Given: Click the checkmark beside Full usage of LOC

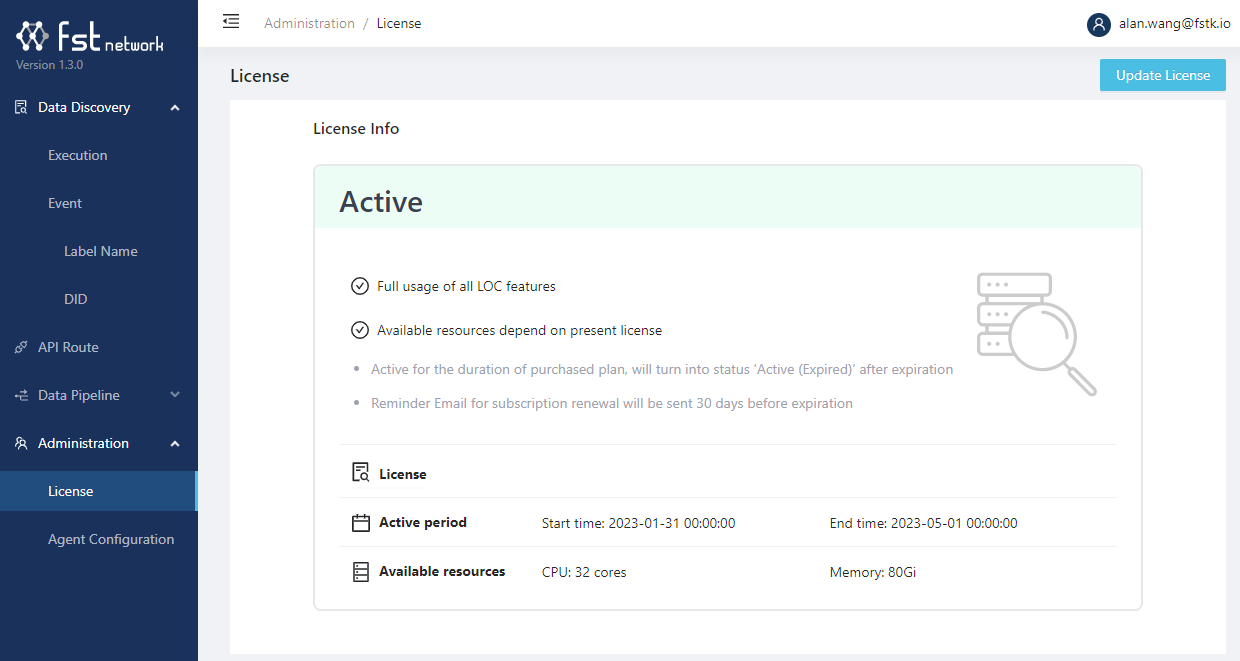Looking at the screenshot, I should (360, 286).
